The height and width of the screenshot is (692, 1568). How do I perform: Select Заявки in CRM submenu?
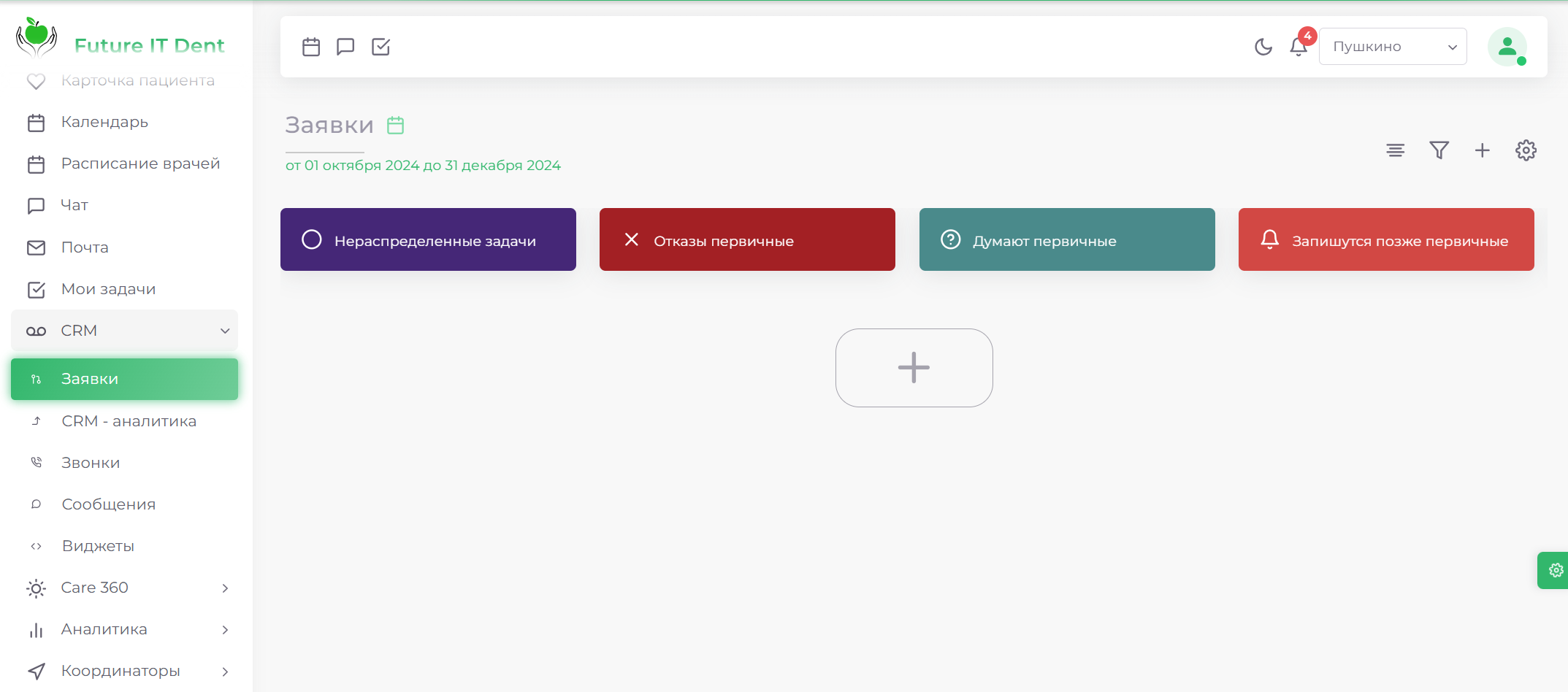124,379
